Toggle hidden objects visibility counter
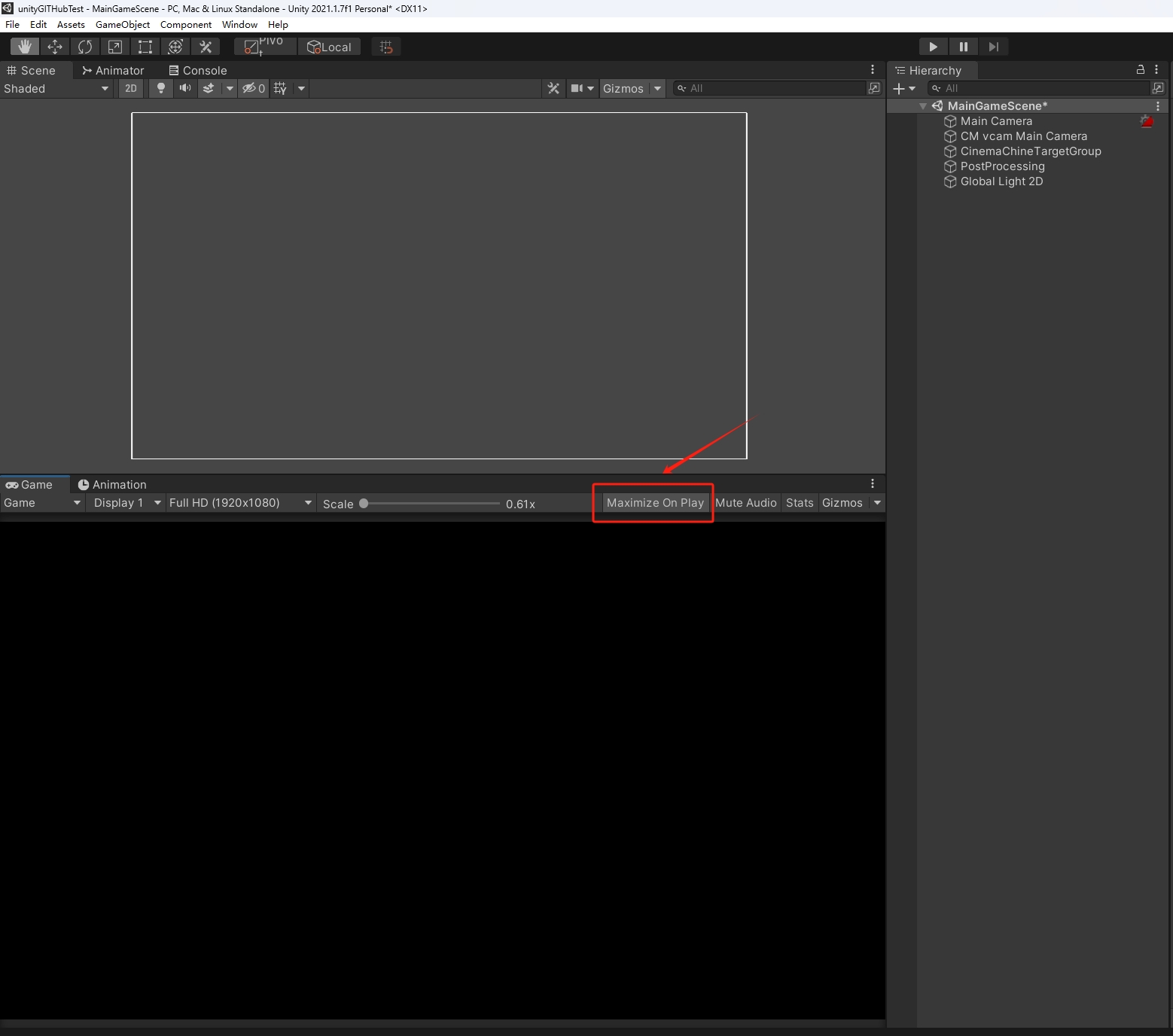 coord(254,88)
